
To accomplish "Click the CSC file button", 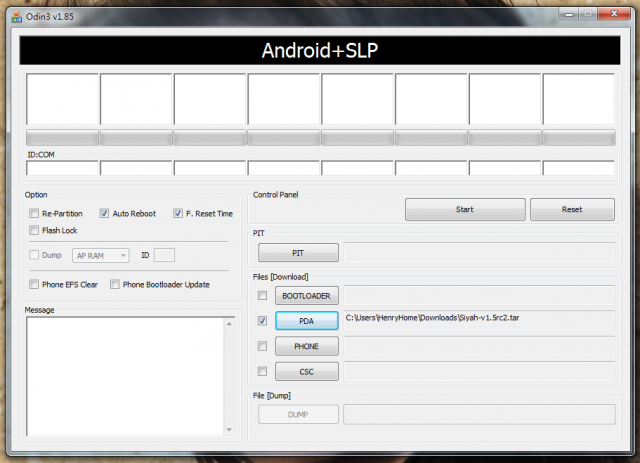I will pos(307,372).
